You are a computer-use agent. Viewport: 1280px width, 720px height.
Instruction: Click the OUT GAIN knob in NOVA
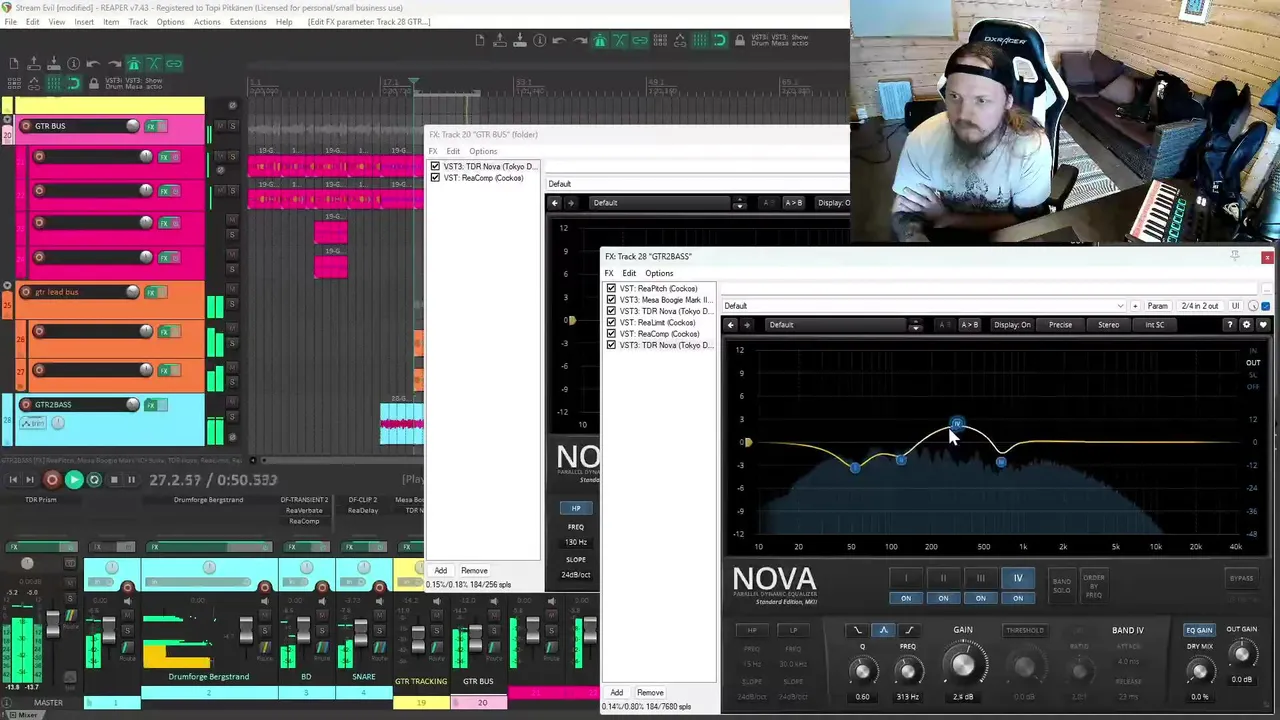(x=1241, y=654)
